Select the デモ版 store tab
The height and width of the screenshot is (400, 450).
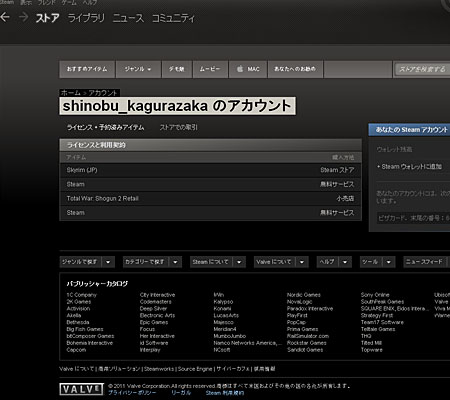[176, 69]
